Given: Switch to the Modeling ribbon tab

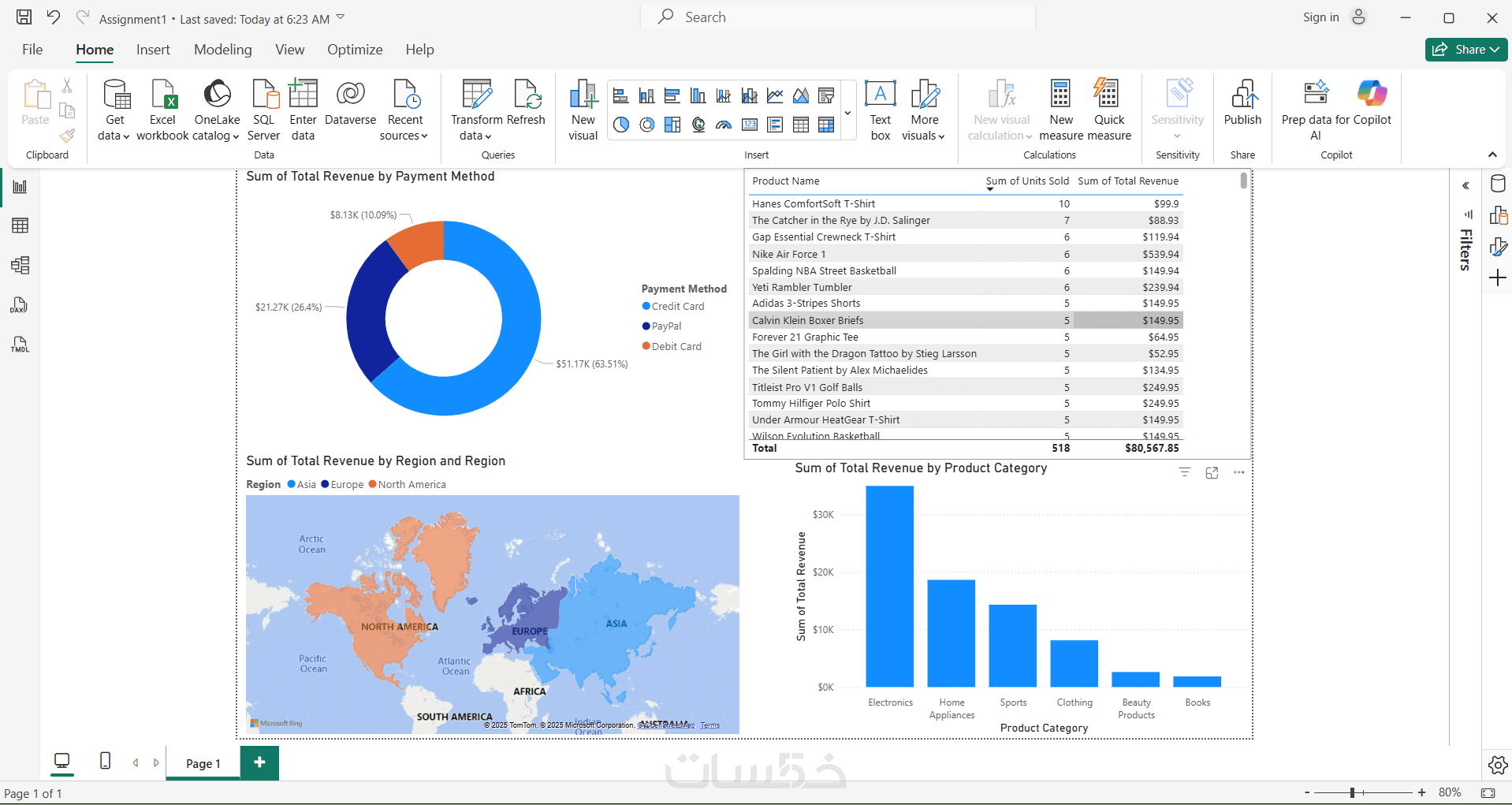Looking at the screenshot, I should [x=223, y=50].
